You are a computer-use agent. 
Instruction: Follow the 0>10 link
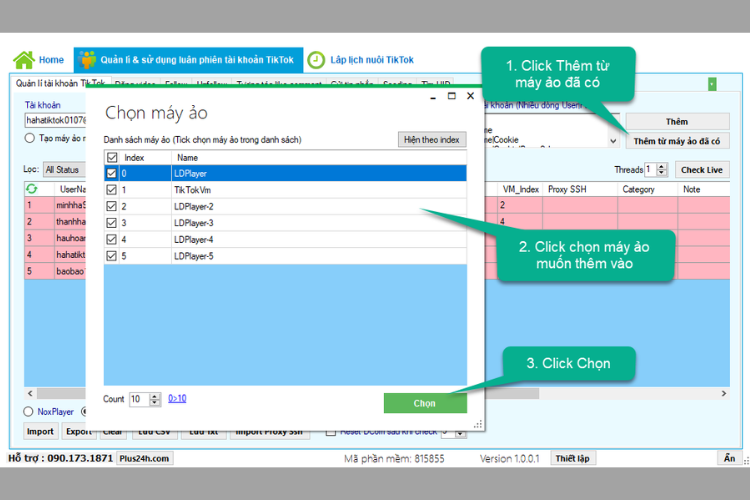177,399
